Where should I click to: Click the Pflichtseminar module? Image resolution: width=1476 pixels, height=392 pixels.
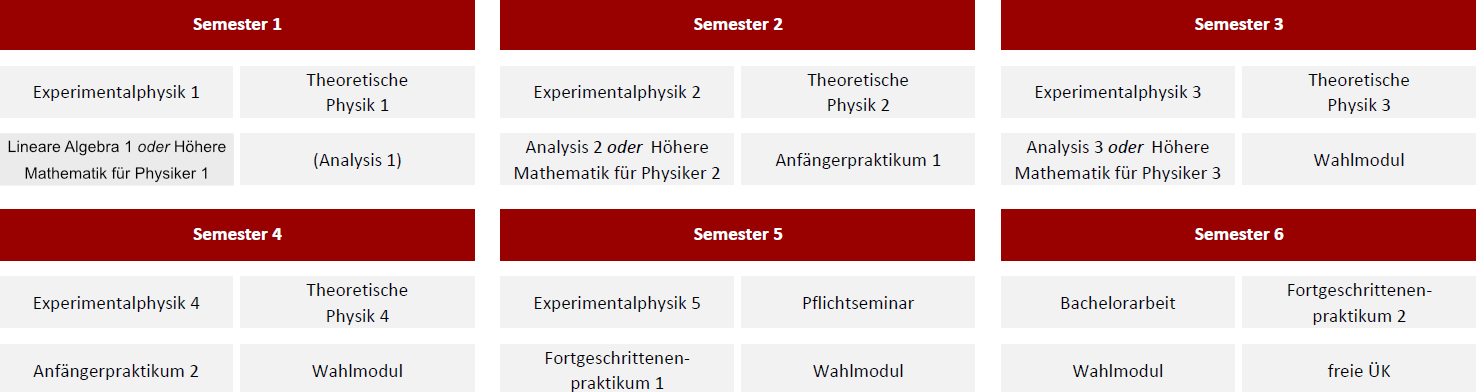[x=858, y=302]
